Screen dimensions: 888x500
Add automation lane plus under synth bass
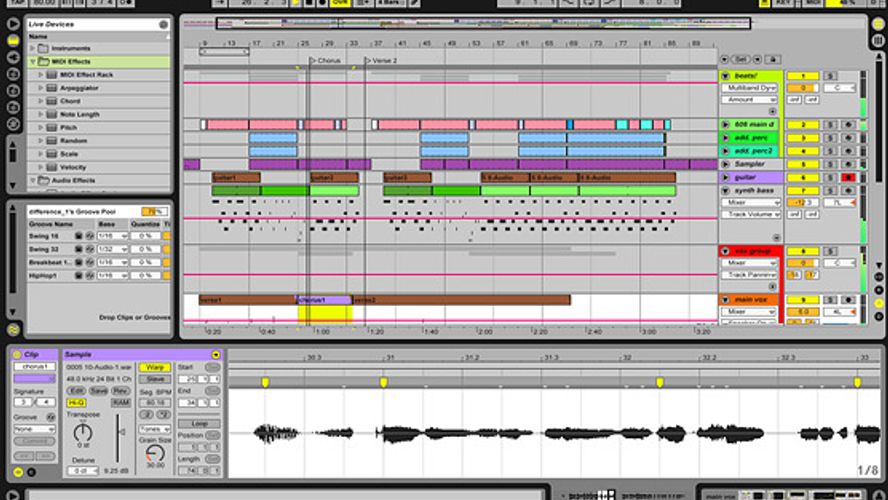click(776, 238)
